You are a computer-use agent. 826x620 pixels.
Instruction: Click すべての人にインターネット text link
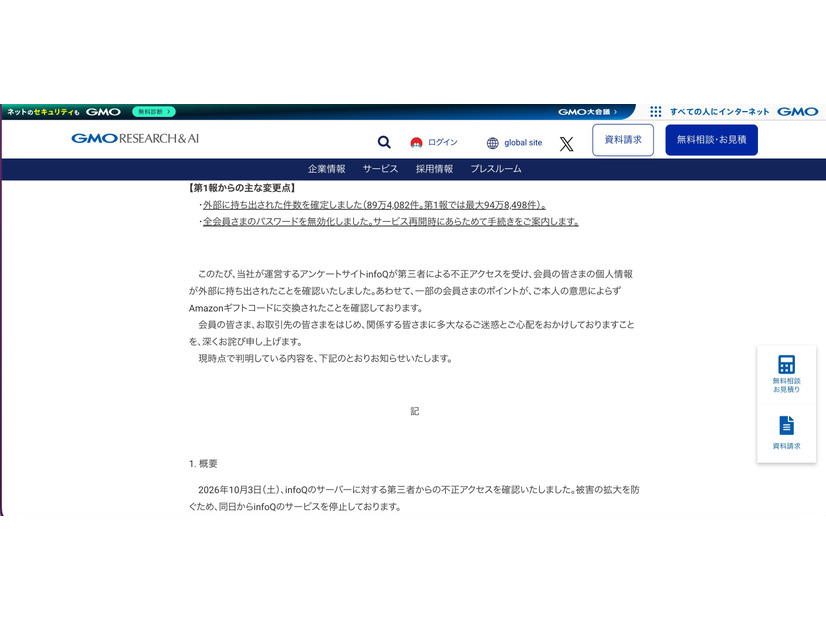pyautogui.click(x=720, y=112)
